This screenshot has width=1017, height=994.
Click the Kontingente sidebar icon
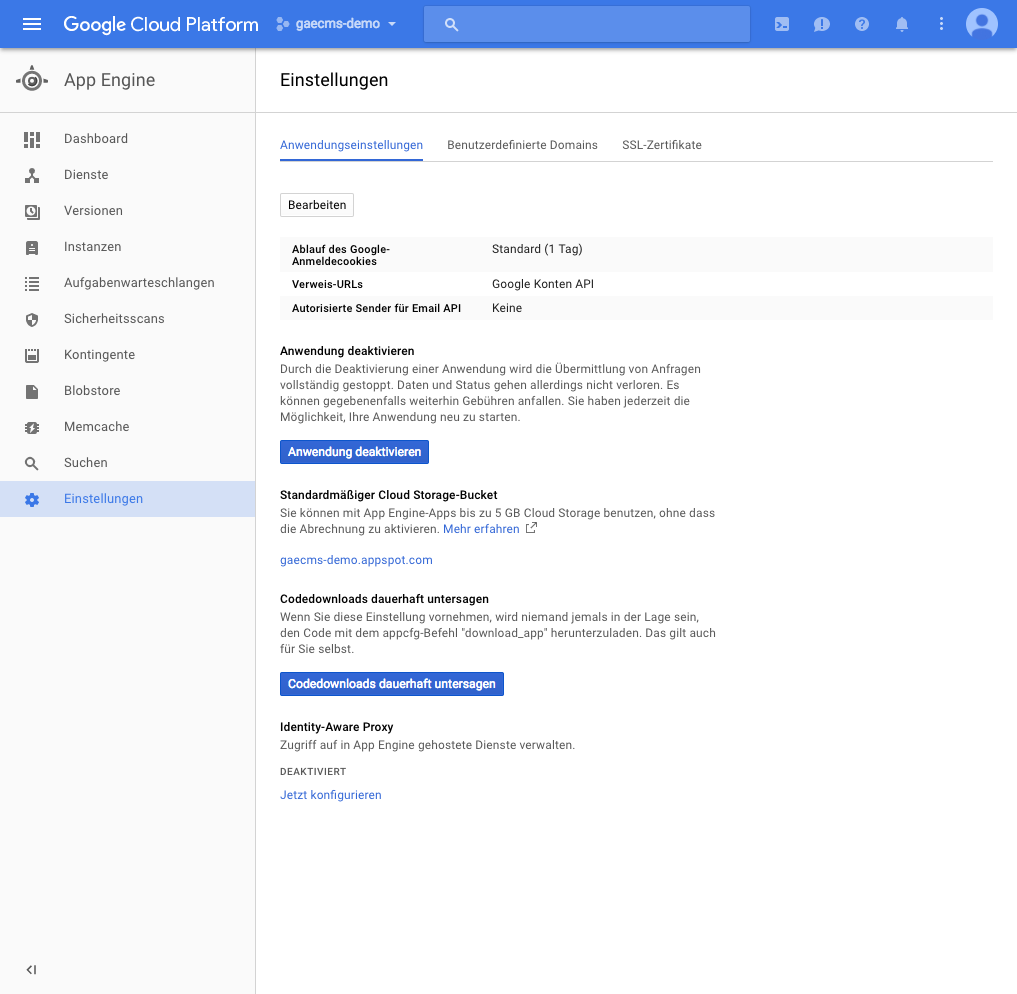tap(32, 355)
